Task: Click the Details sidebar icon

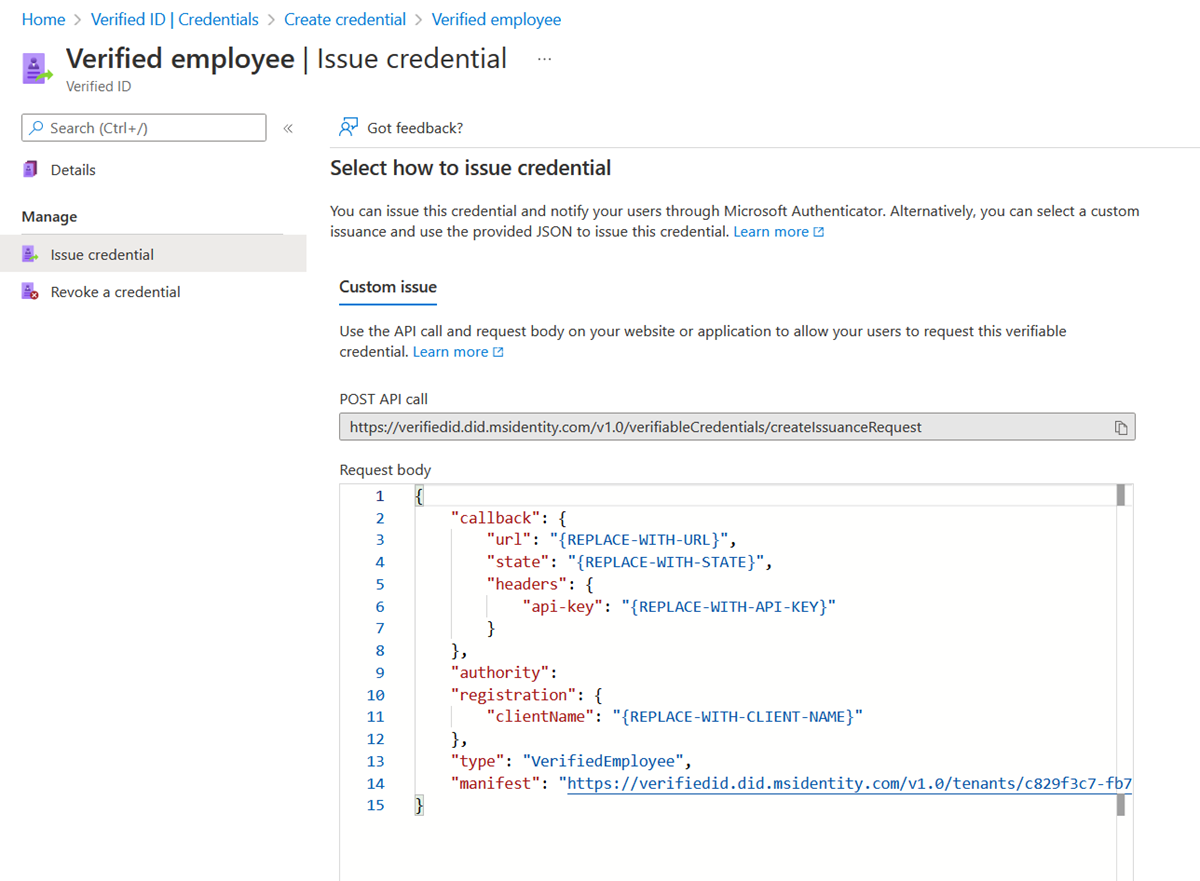Action: tap(31, 170)
